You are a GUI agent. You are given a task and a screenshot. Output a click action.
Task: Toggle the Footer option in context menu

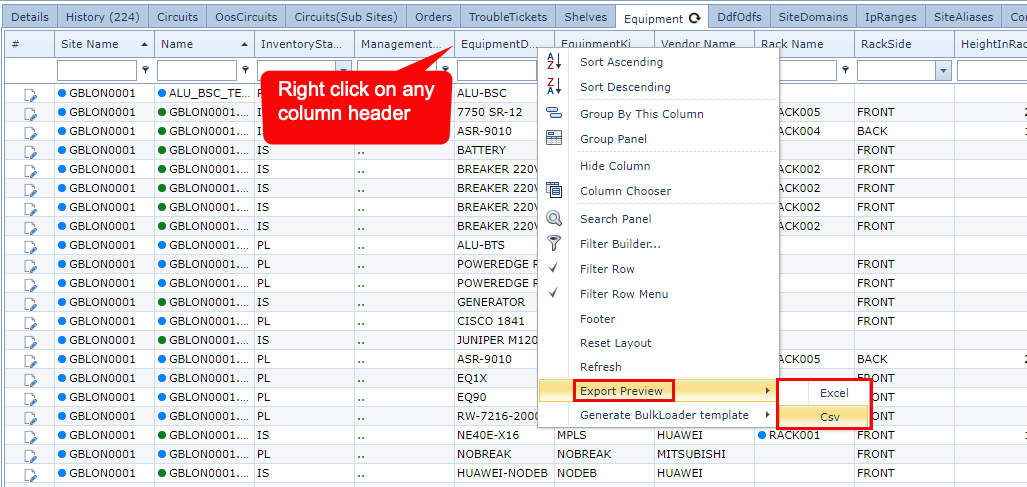pos(598,320)
